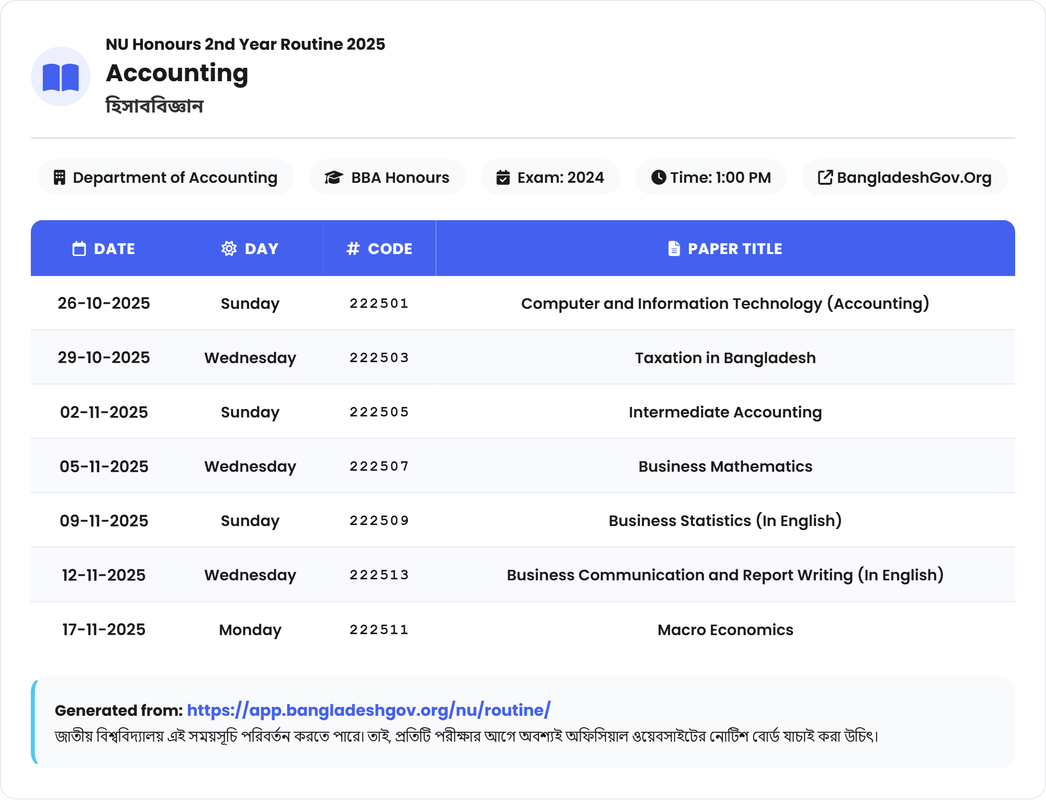Click "Wednesday" in the 05-11-2025 row
This screenshot has width=1046, height=800.
point(250,466)
